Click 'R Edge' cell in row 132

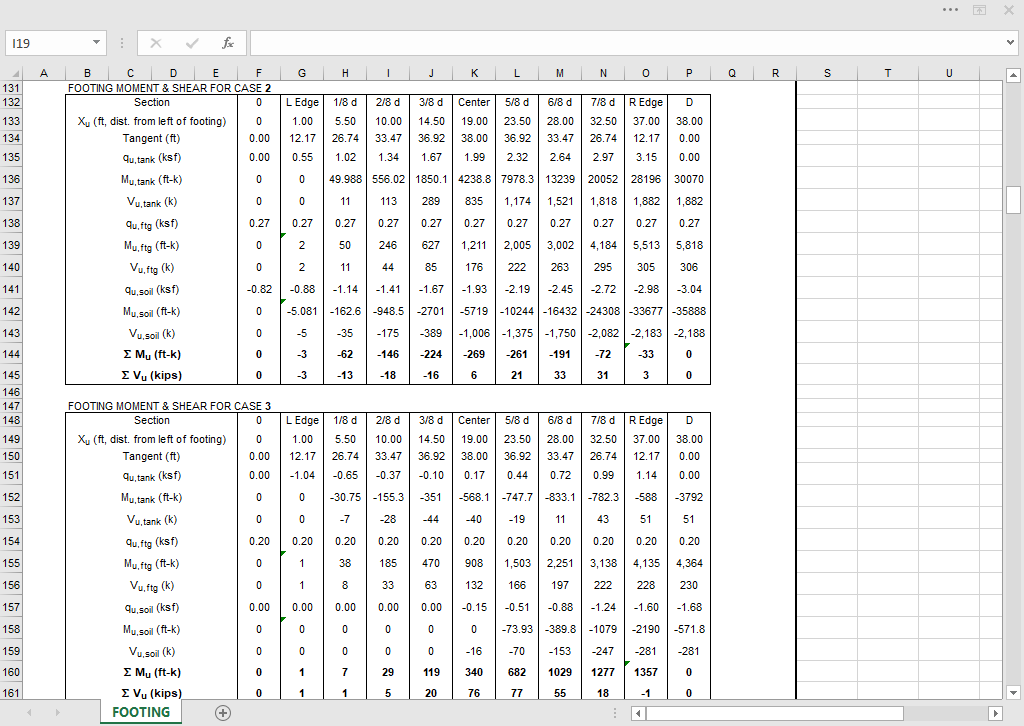(x=646, y=103)
